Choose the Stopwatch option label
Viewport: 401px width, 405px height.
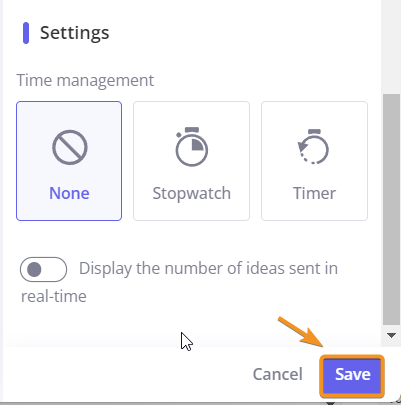[192, 193]
